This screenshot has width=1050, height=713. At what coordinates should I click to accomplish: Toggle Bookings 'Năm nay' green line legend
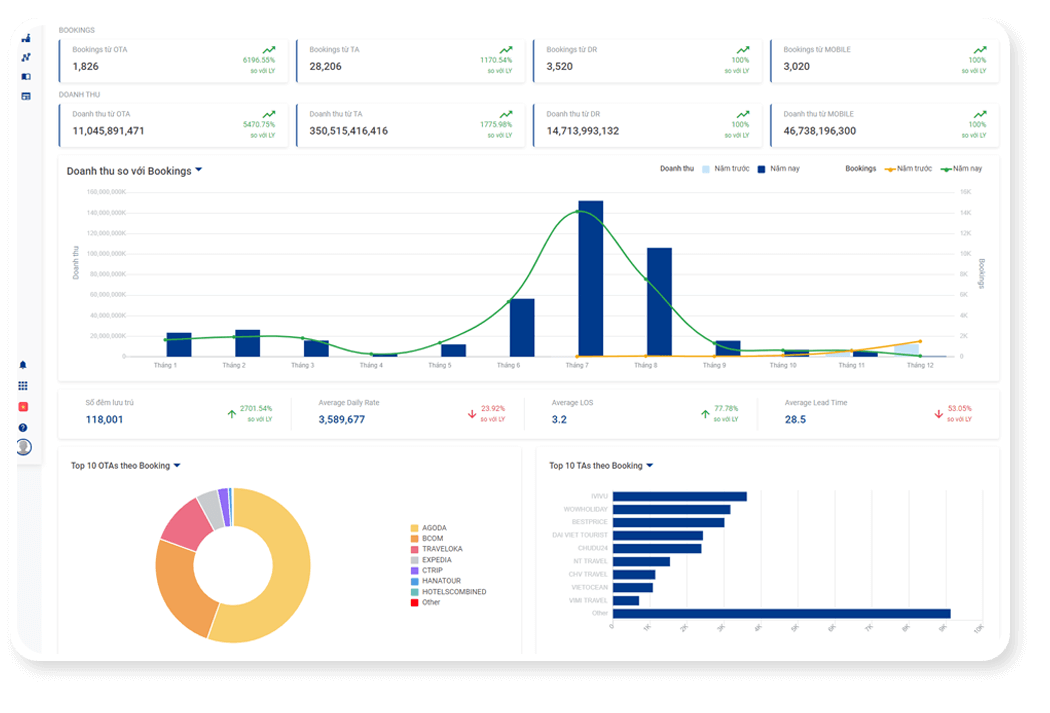[x=961, y=169]
